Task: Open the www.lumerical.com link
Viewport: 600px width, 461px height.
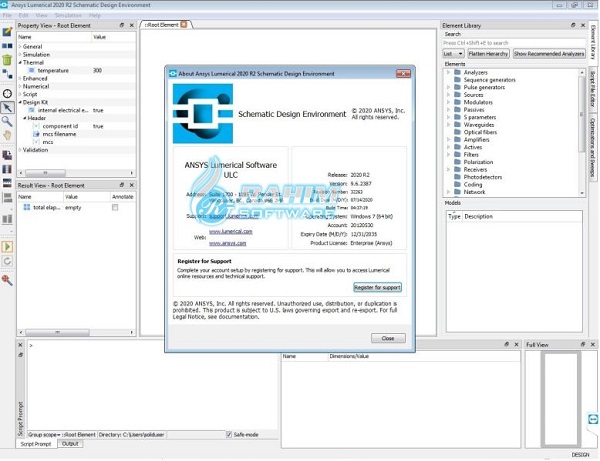Action: [231, 231]
